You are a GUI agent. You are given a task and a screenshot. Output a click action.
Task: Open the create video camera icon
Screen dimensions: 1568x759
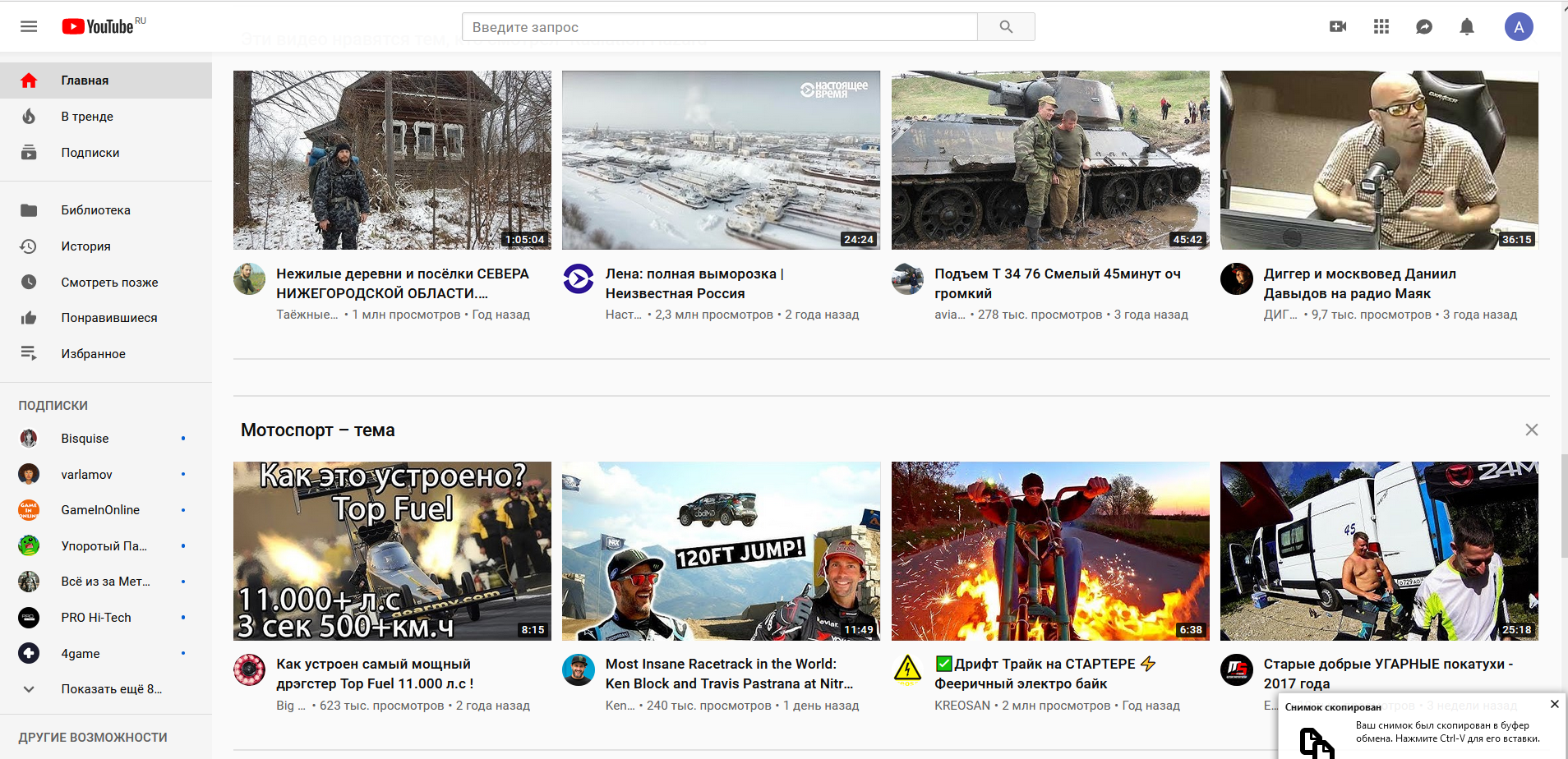(1338, 27)
